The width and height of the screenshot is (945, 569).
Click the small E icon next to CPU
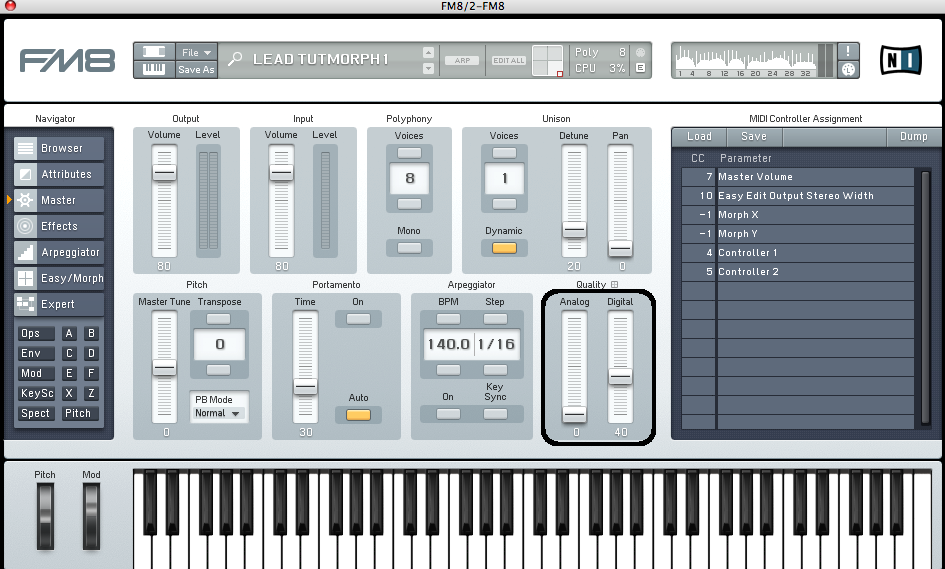point(640,68)
